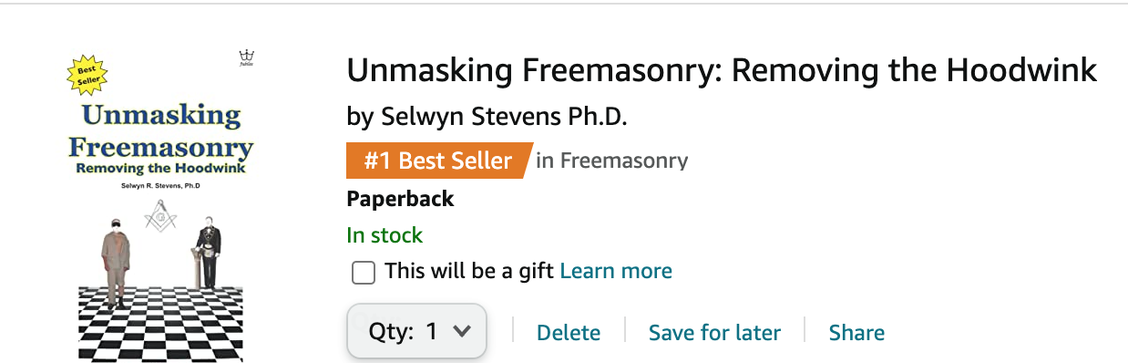
Task: Share this cart item
Action: (856, 333)
